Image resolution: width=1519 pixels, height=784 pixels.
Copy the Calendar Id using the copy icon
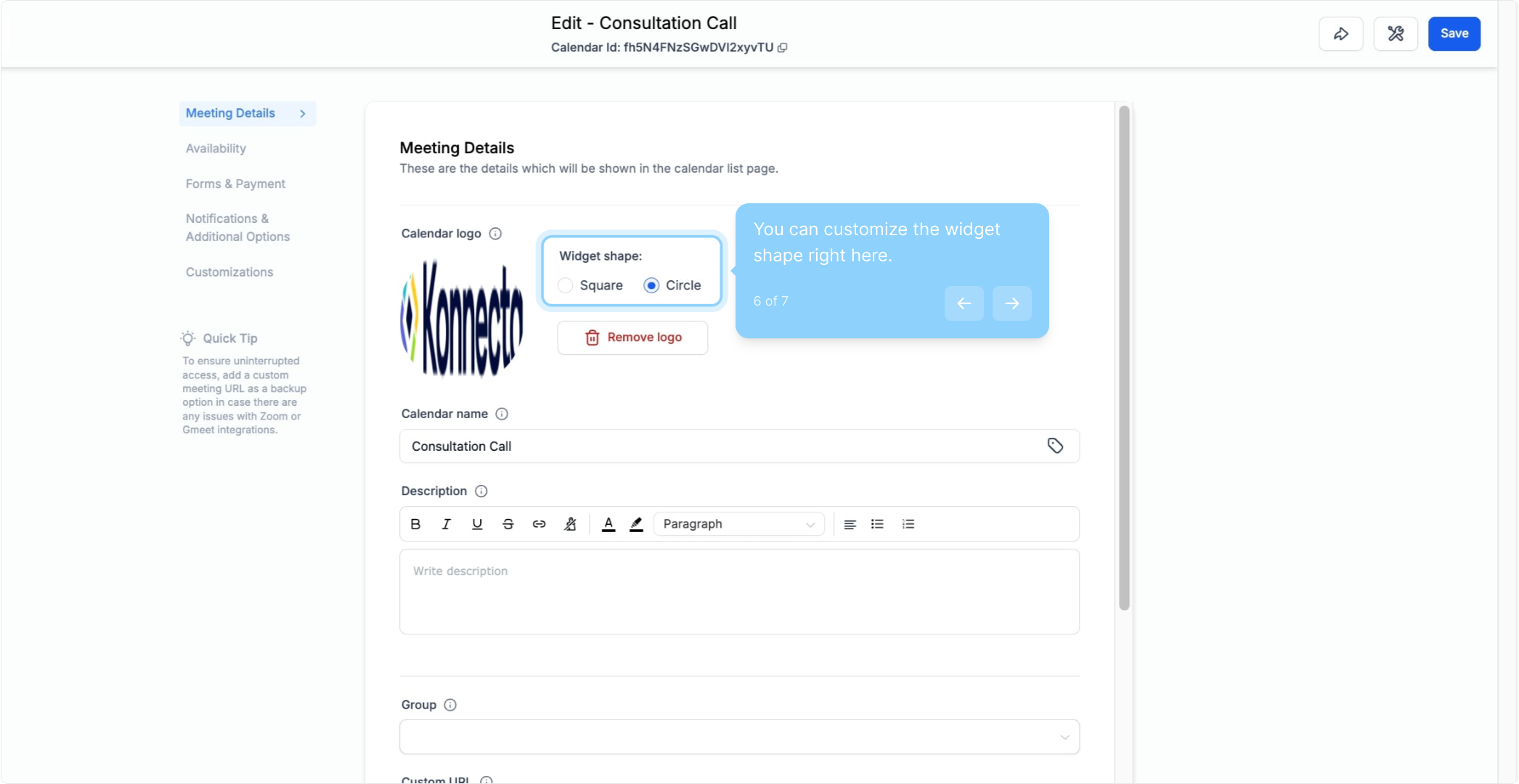pyautogui.click(x=783, y=48)
